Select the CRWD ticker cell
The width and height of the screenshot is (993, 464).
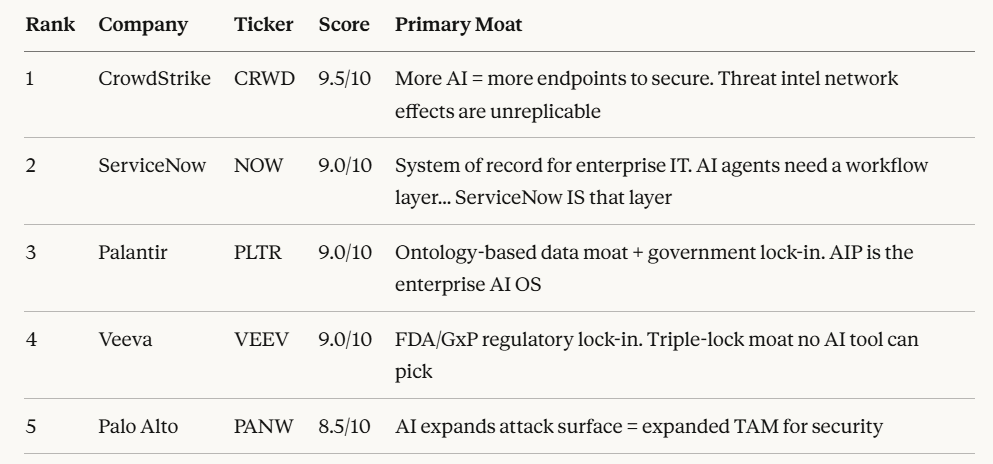coord(264,78)
